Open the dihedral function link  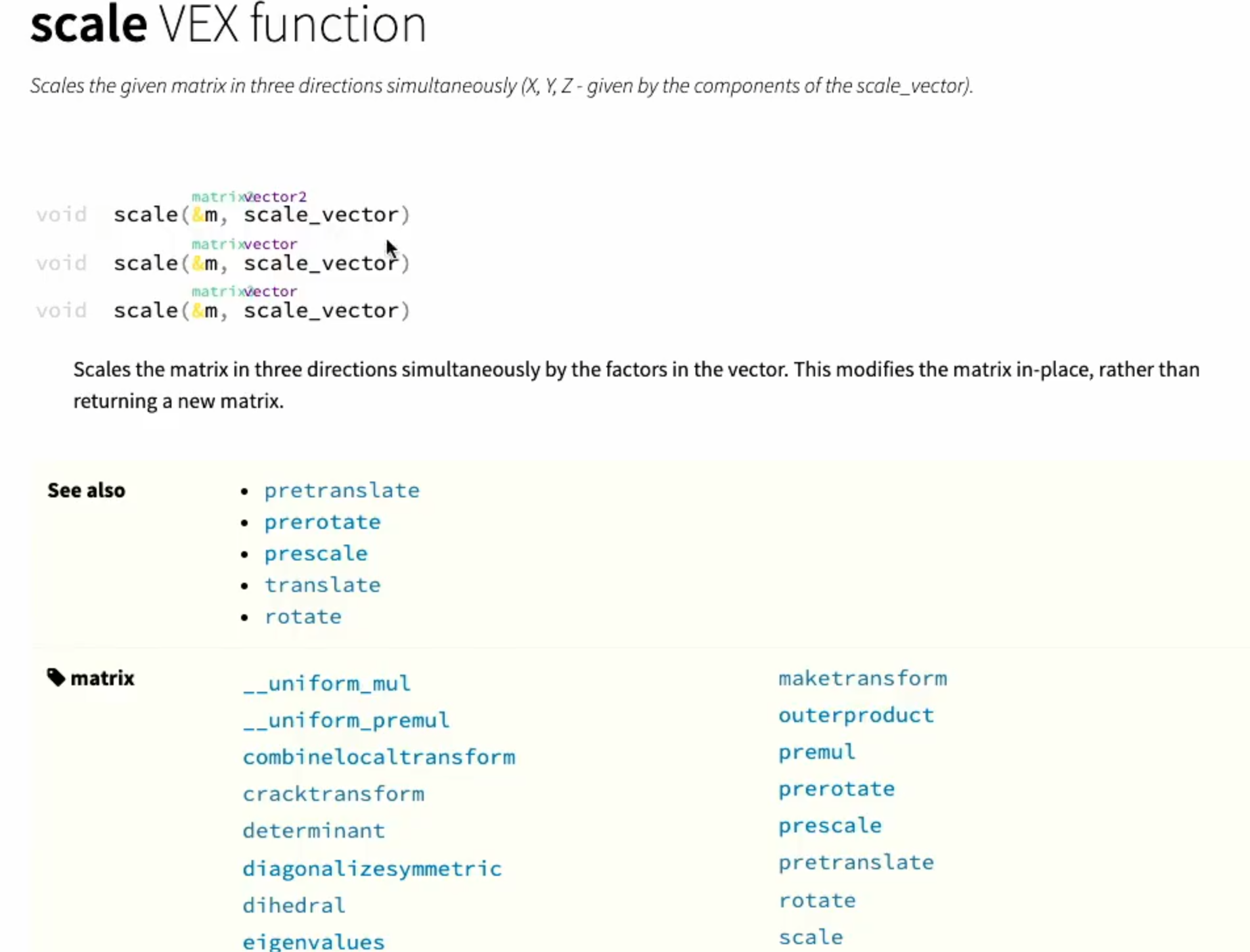(294, 905)
